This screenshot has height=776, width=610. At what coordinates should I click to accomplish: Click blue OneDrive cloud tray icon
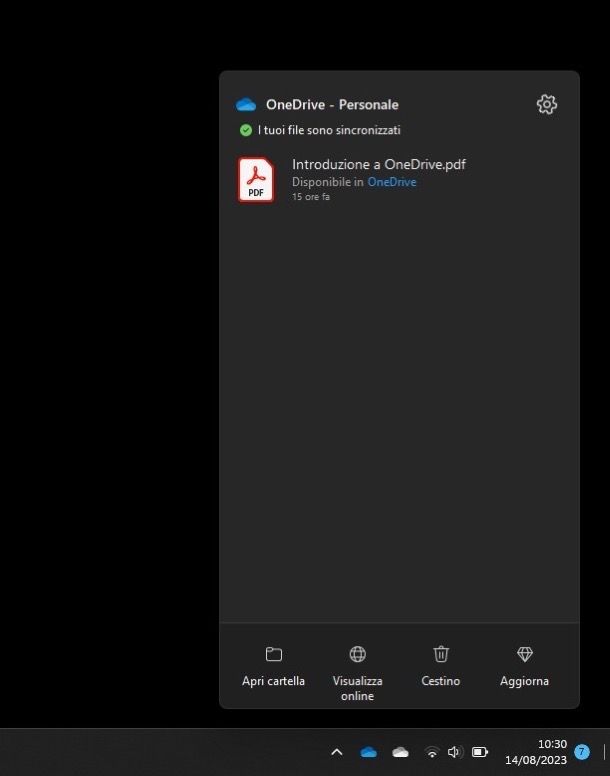coord(369,752)
